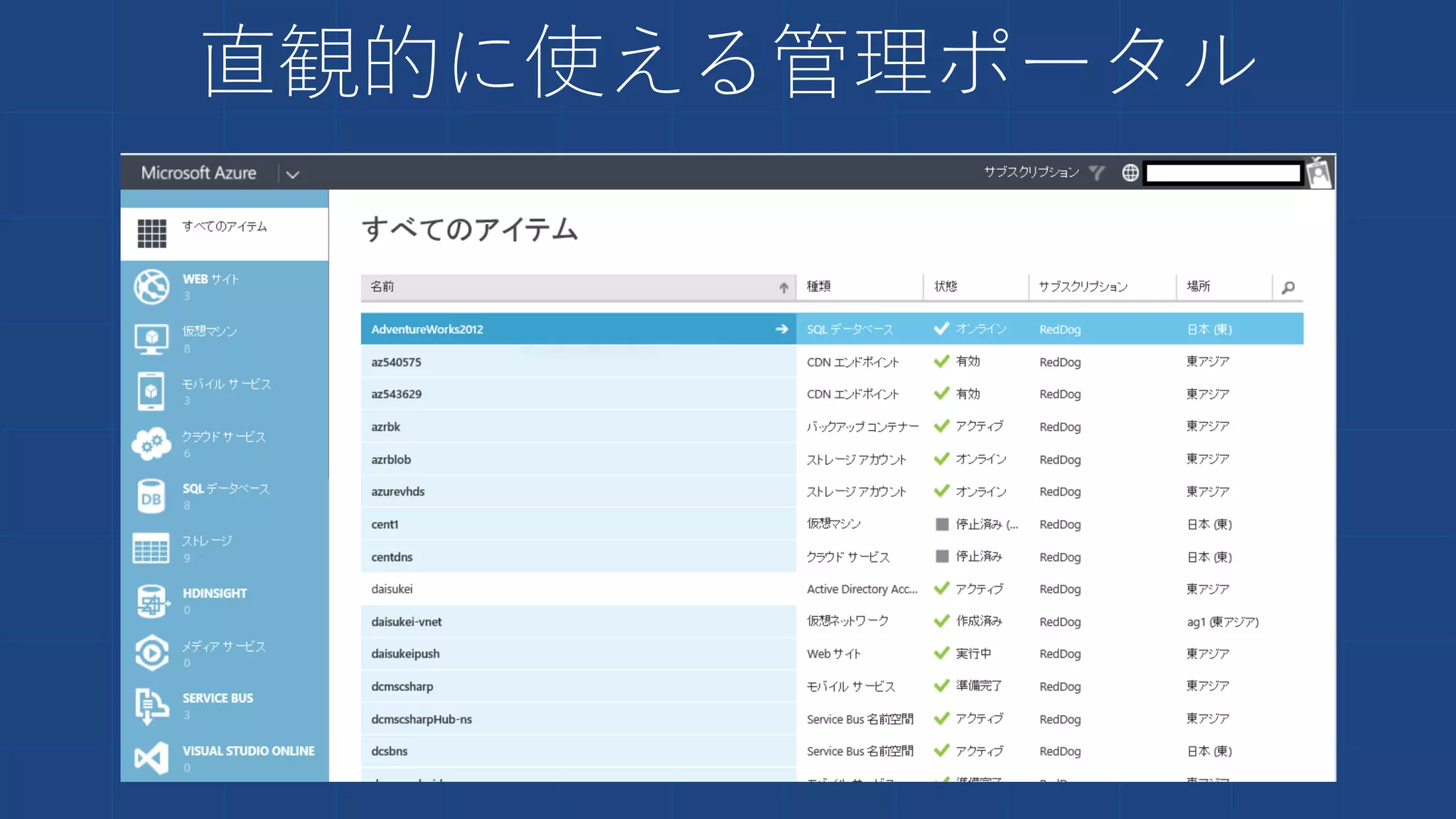Image resolution: width=1456 pixels, height=819 pixels.
Task: Click 作成済み status cell
Action: point(979,621)
